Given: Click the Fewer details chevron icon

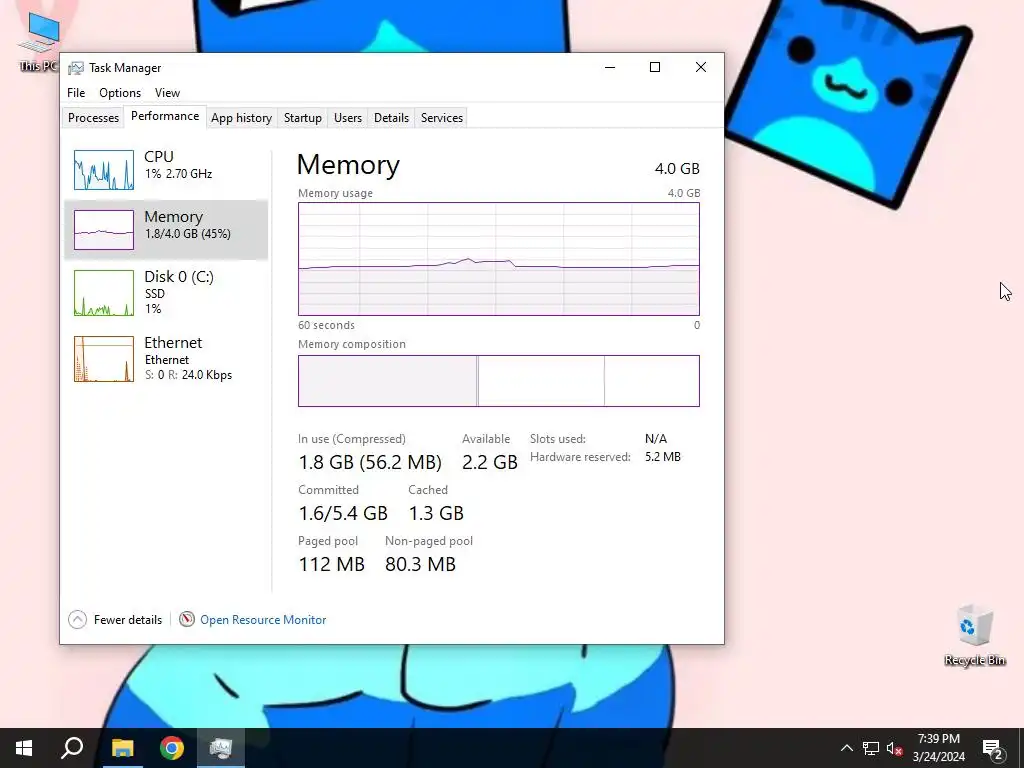Looking at the screenshot, I should 77,619.
